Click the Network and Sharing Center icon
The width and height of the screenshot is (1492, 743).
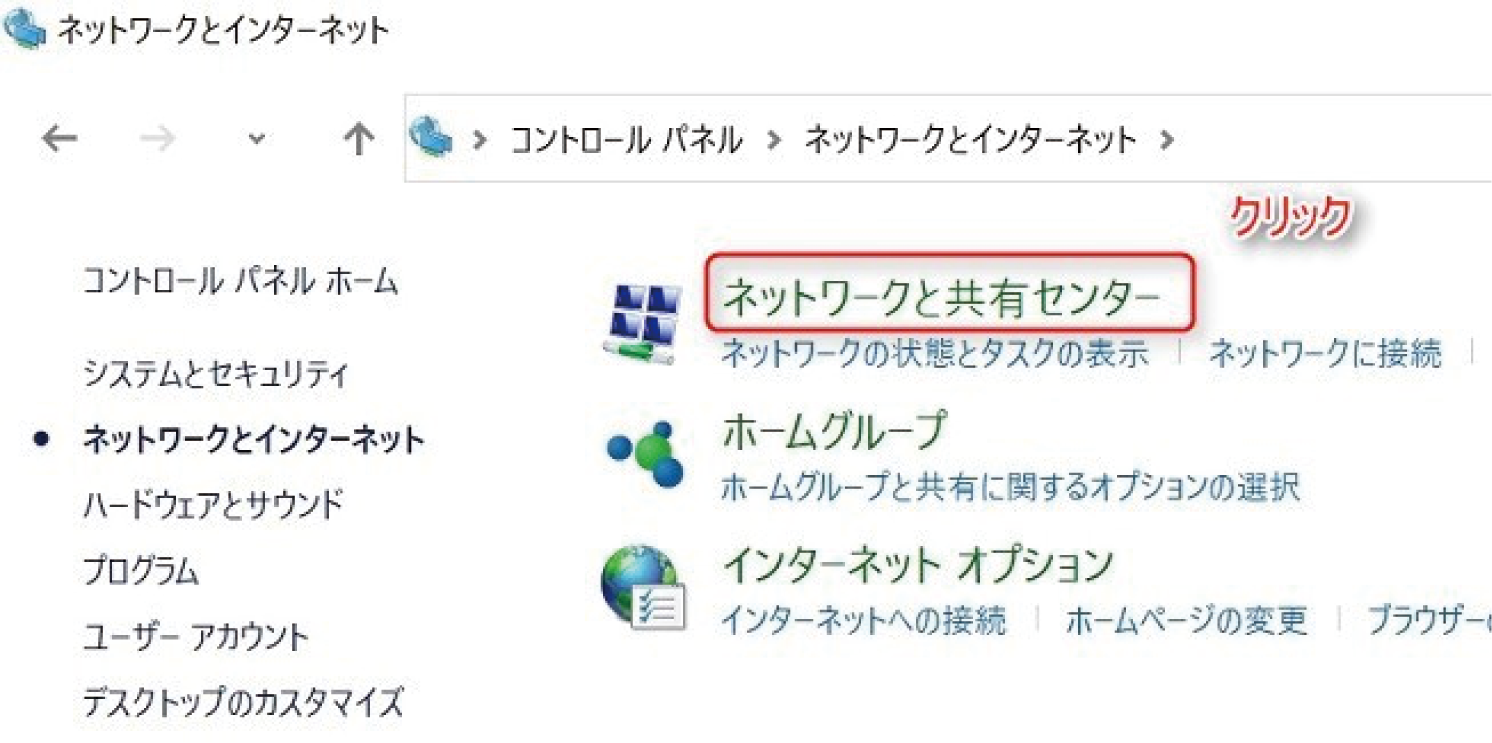(644, 323)
